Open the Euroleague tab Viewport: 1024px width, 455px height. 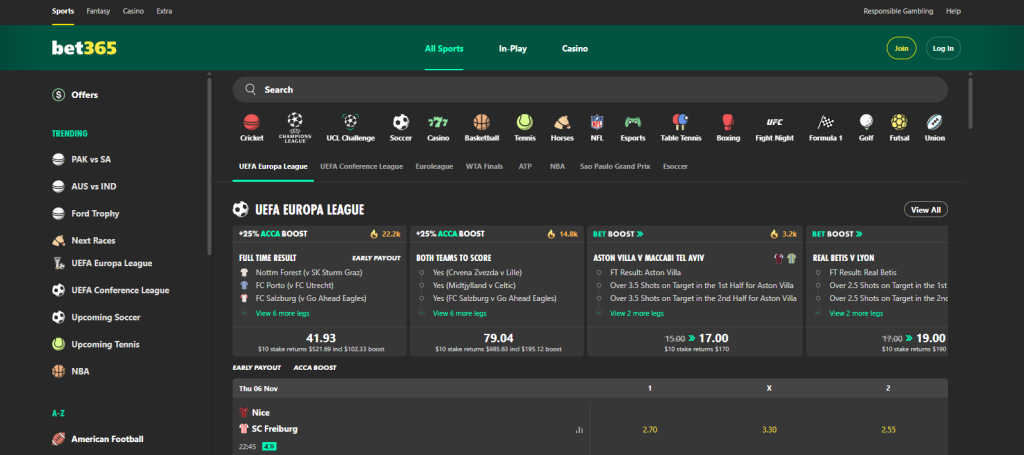pyautogui.click(x=434, y=166)
